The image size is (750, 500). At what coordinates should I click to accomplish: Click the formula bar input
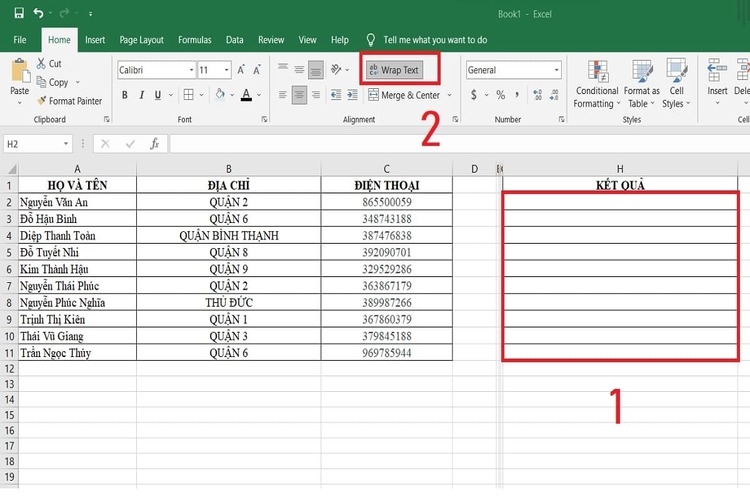459,144
